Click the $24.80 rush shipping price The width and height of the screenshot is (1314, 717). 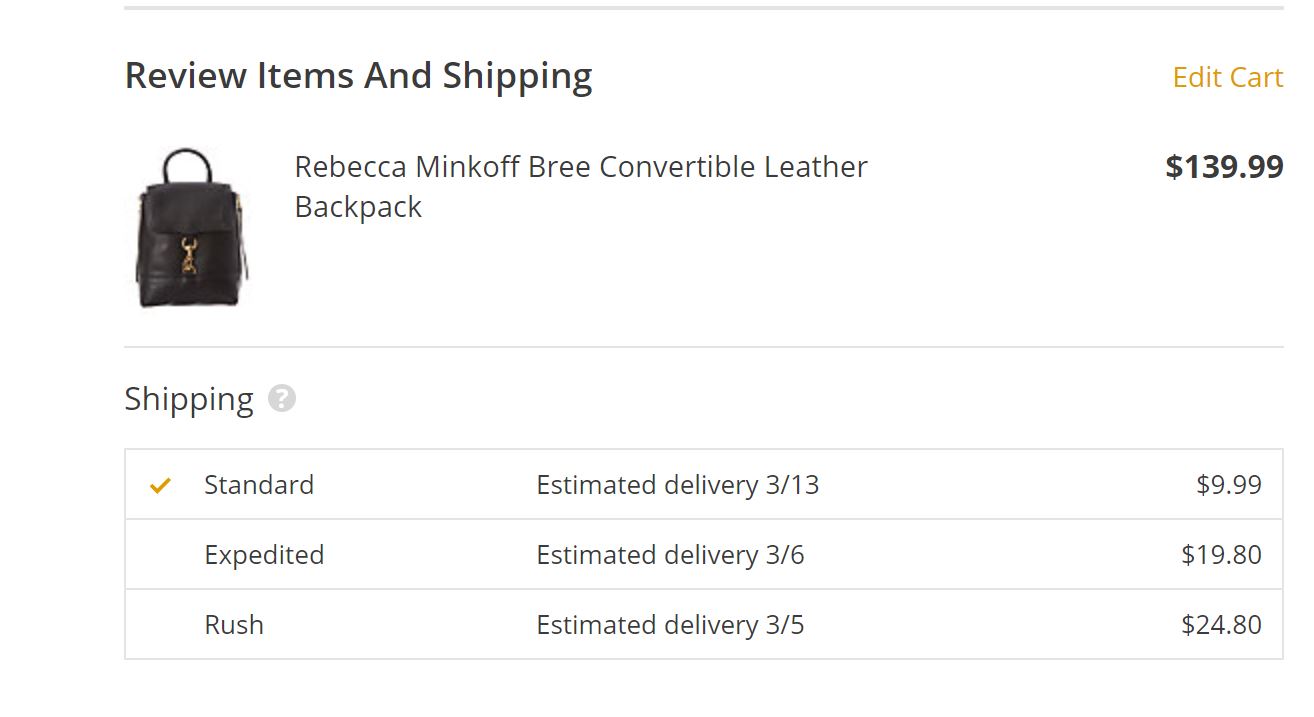[1221, 625]
